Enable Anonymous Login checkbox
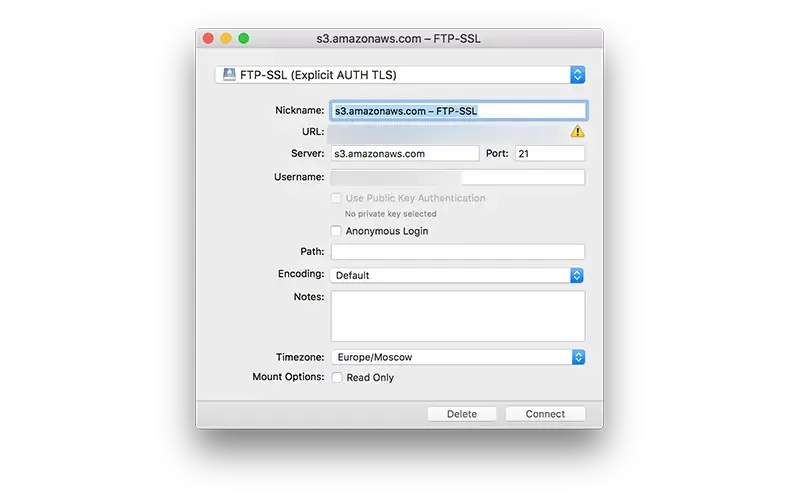Screen dimensions: 800x500 click(x=336, y=231)
